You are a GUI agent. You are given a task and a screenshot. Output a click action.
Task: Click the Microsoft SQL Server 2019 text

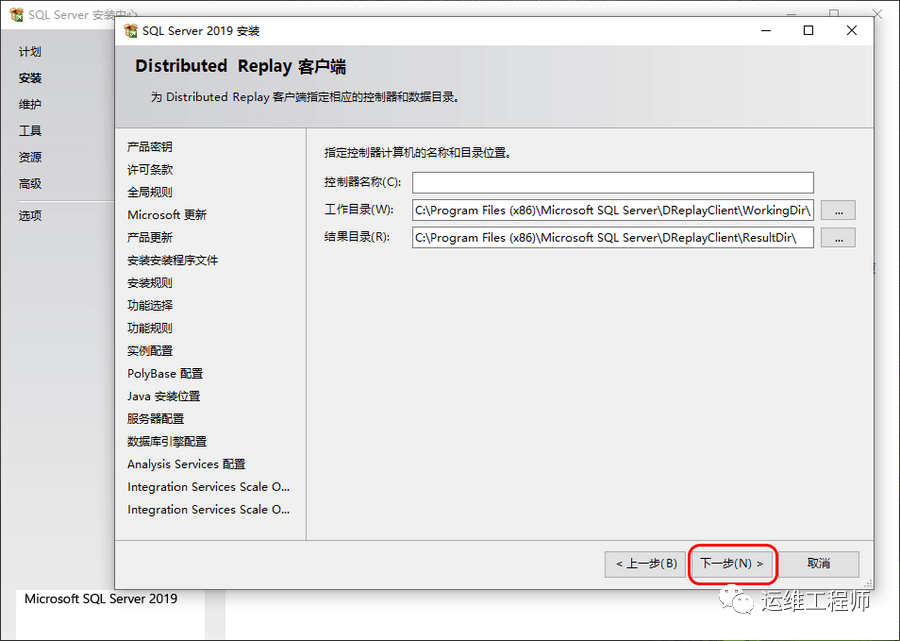tap(101, 599)
